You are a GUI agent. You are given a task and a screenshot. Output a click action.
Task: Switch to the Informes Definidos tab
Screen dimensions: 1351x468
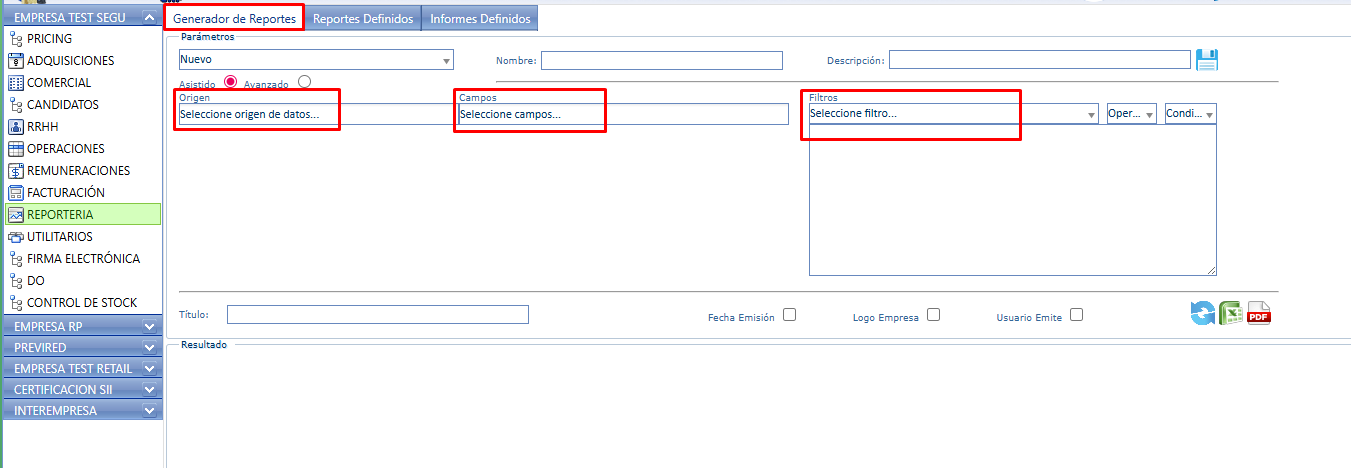click(480, 19)
